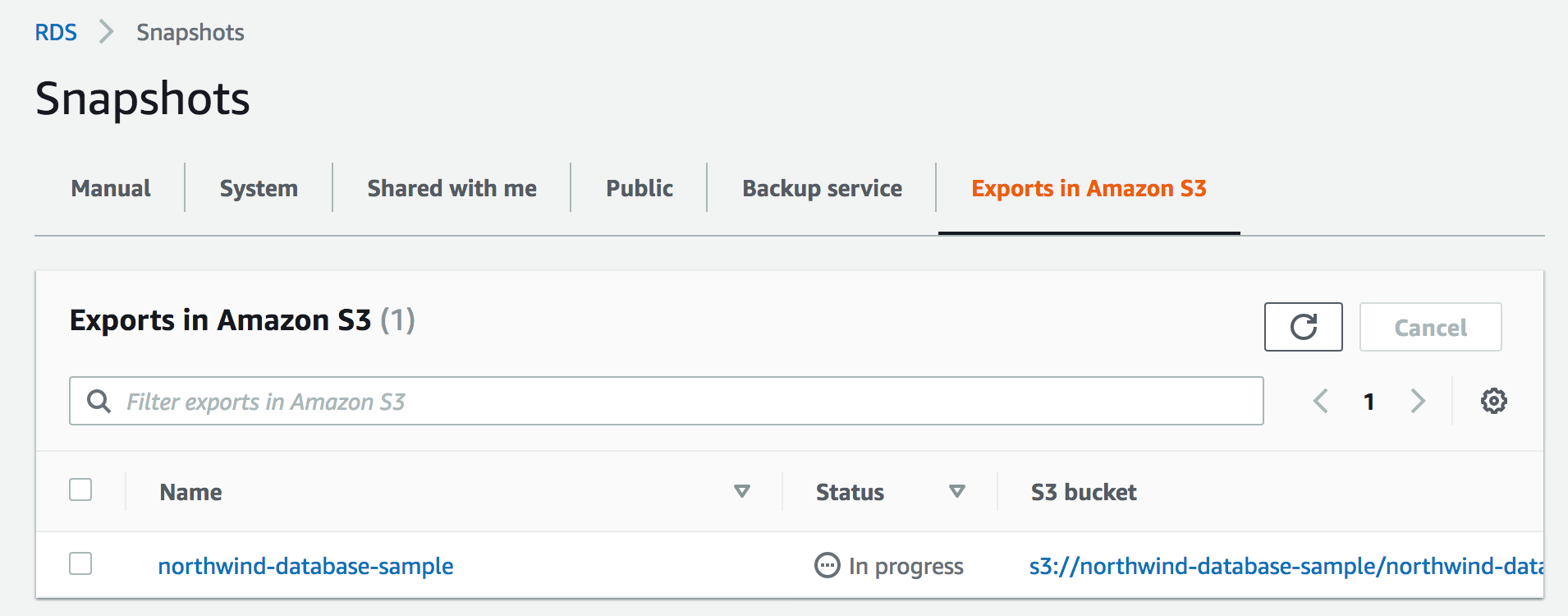Open the System snapshots tab

coord(259,188)
